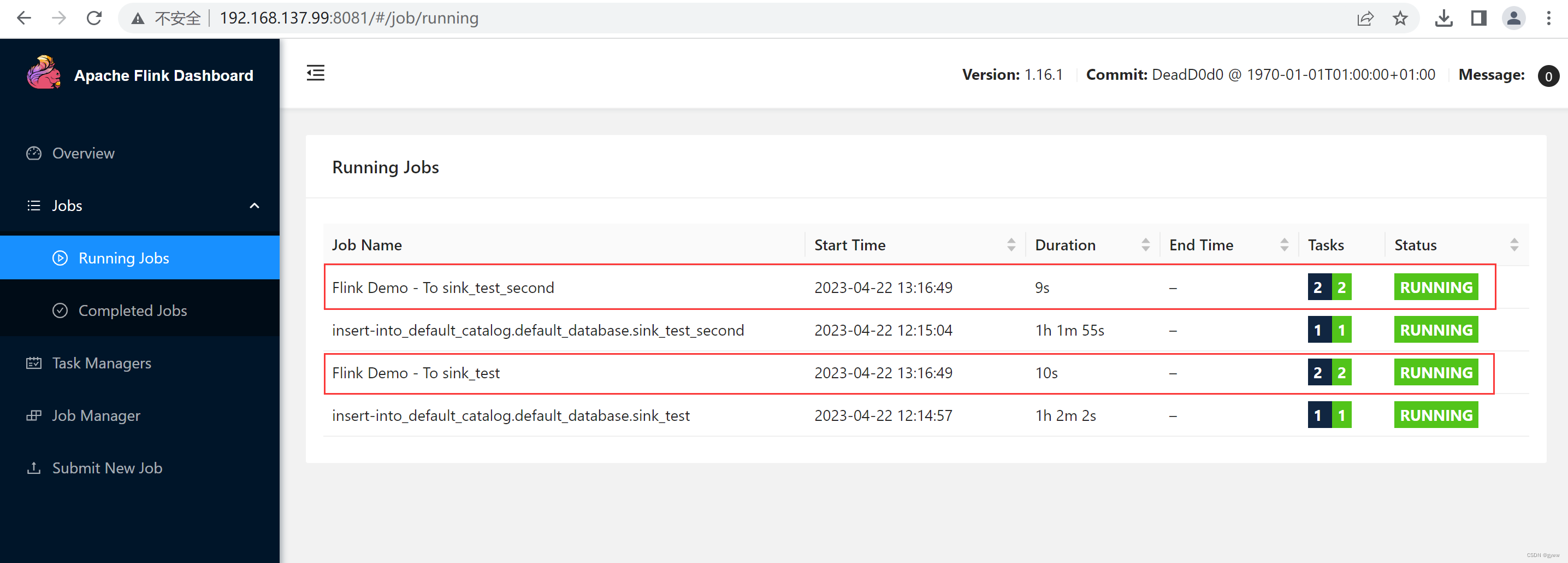Click duration 9s cell
The image size is (1568, 563).
[x=1042, y=288]
